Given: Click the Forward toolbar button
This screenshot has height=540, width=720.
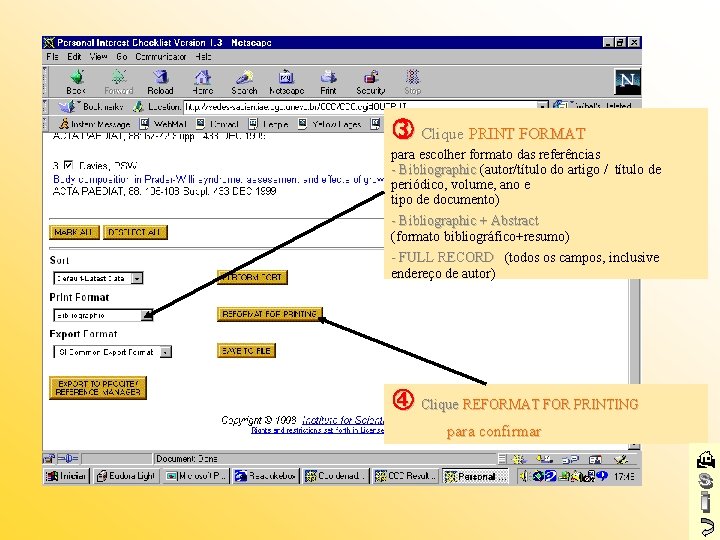Looking at the screenshot, I should tap(118, 82).
